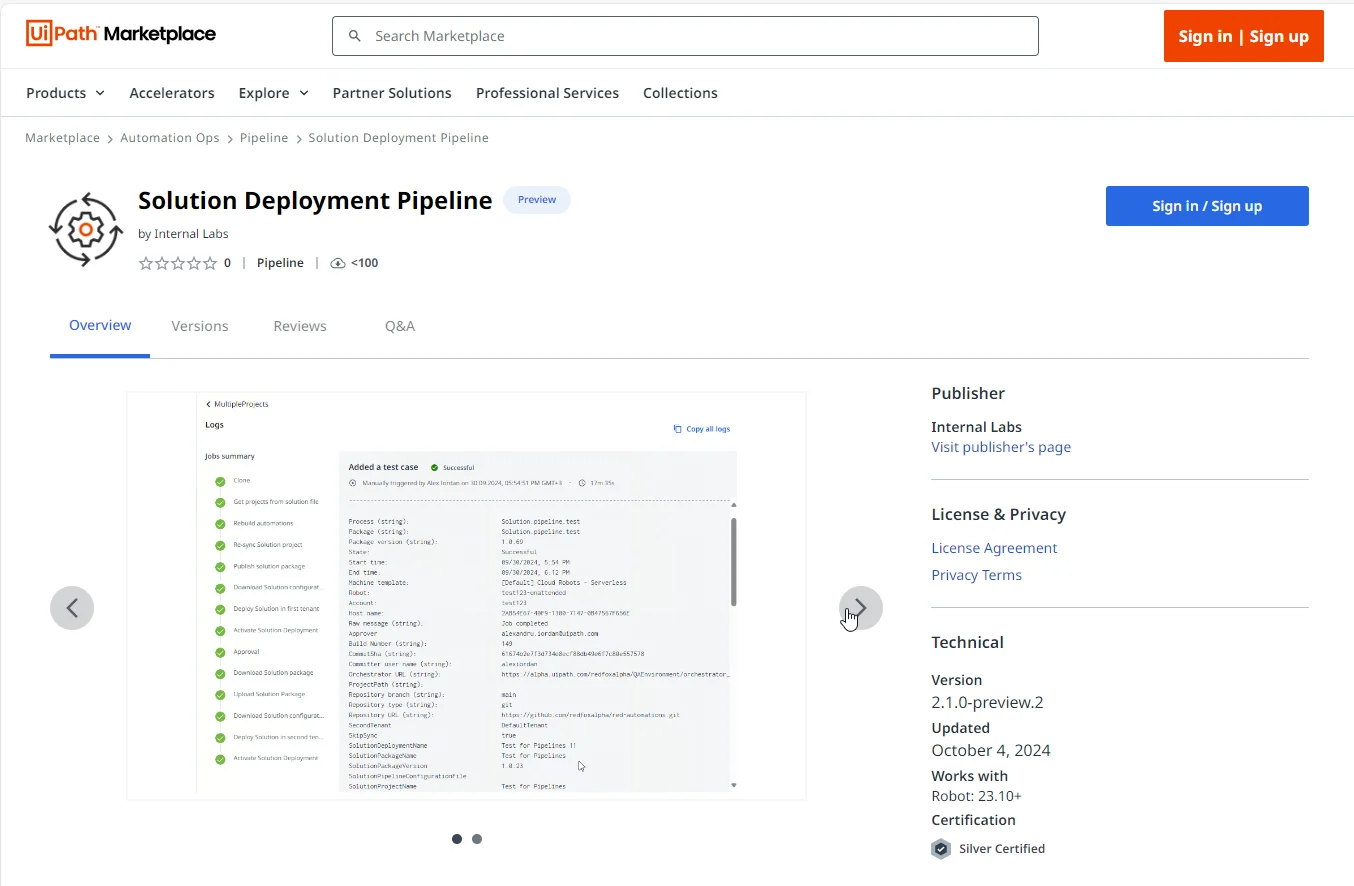This screenshot has width=1354, height=886.
Task: Click the Silver Certified badge icon
Action: [x=940, y=848]
